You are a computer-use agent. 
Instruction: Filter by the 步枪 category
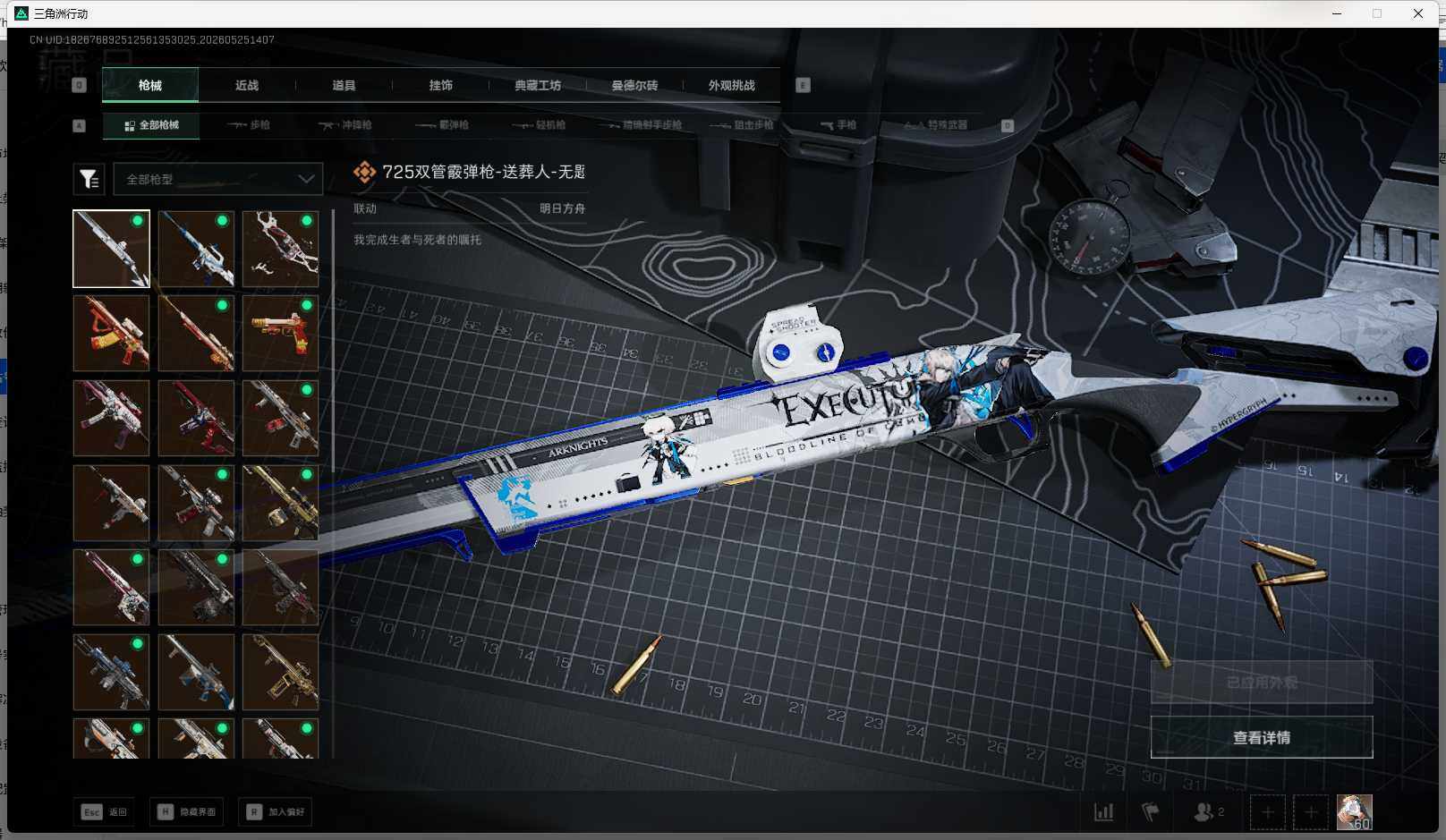[249, 125]
